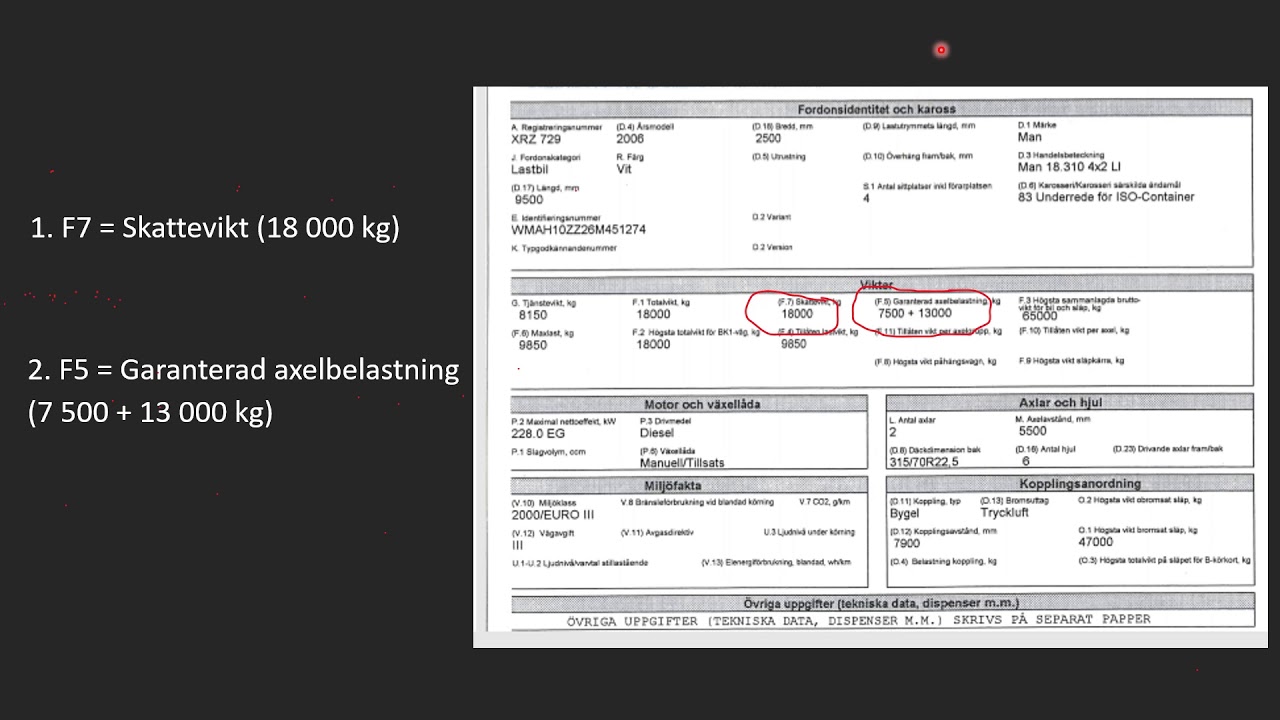The width and height of the screenshot is (1280, 720).
Task: Select the Bromsuttag value "Tryckluft"
Action: click(1004, 513)
